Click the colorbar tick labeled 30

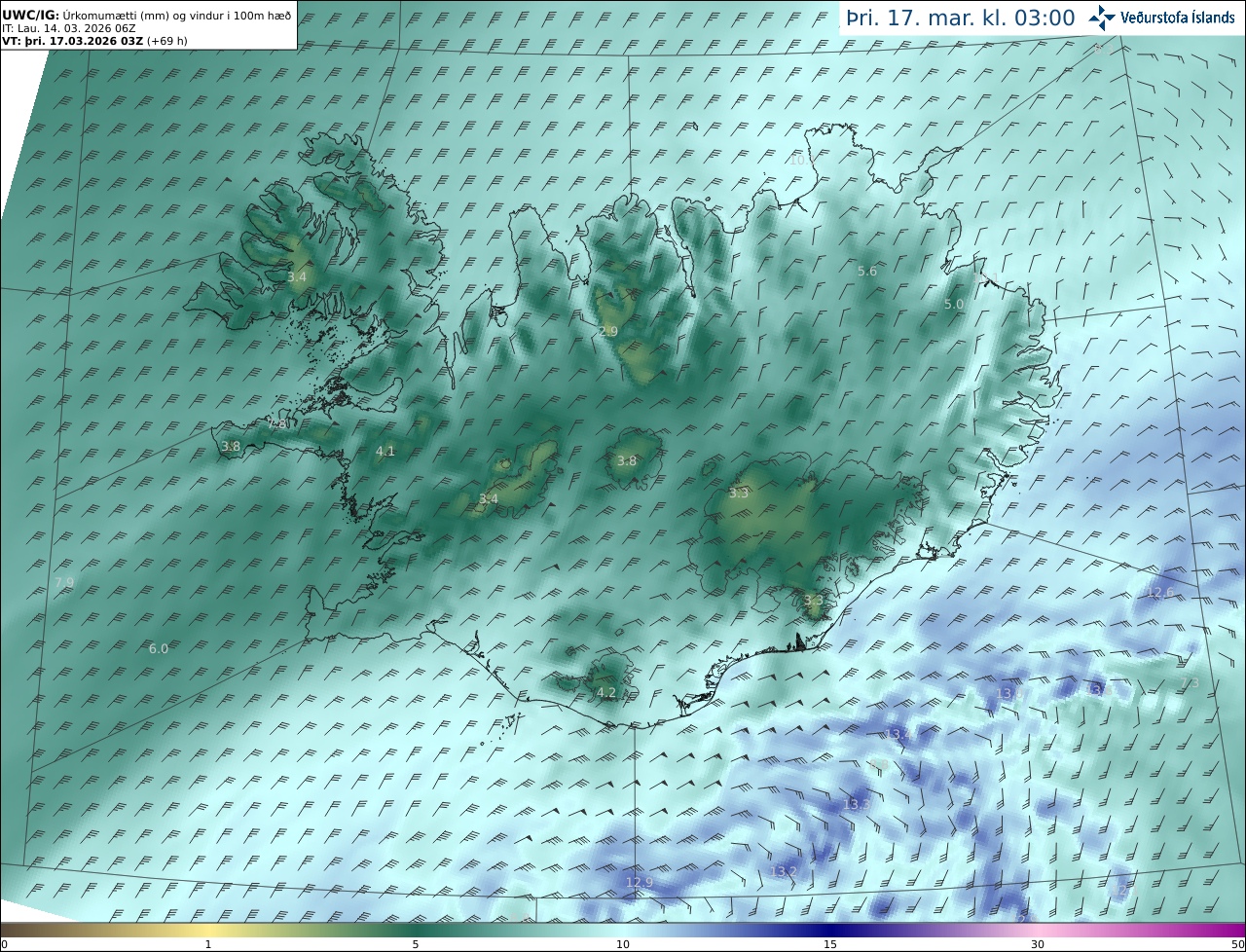tap(1038, 944)
